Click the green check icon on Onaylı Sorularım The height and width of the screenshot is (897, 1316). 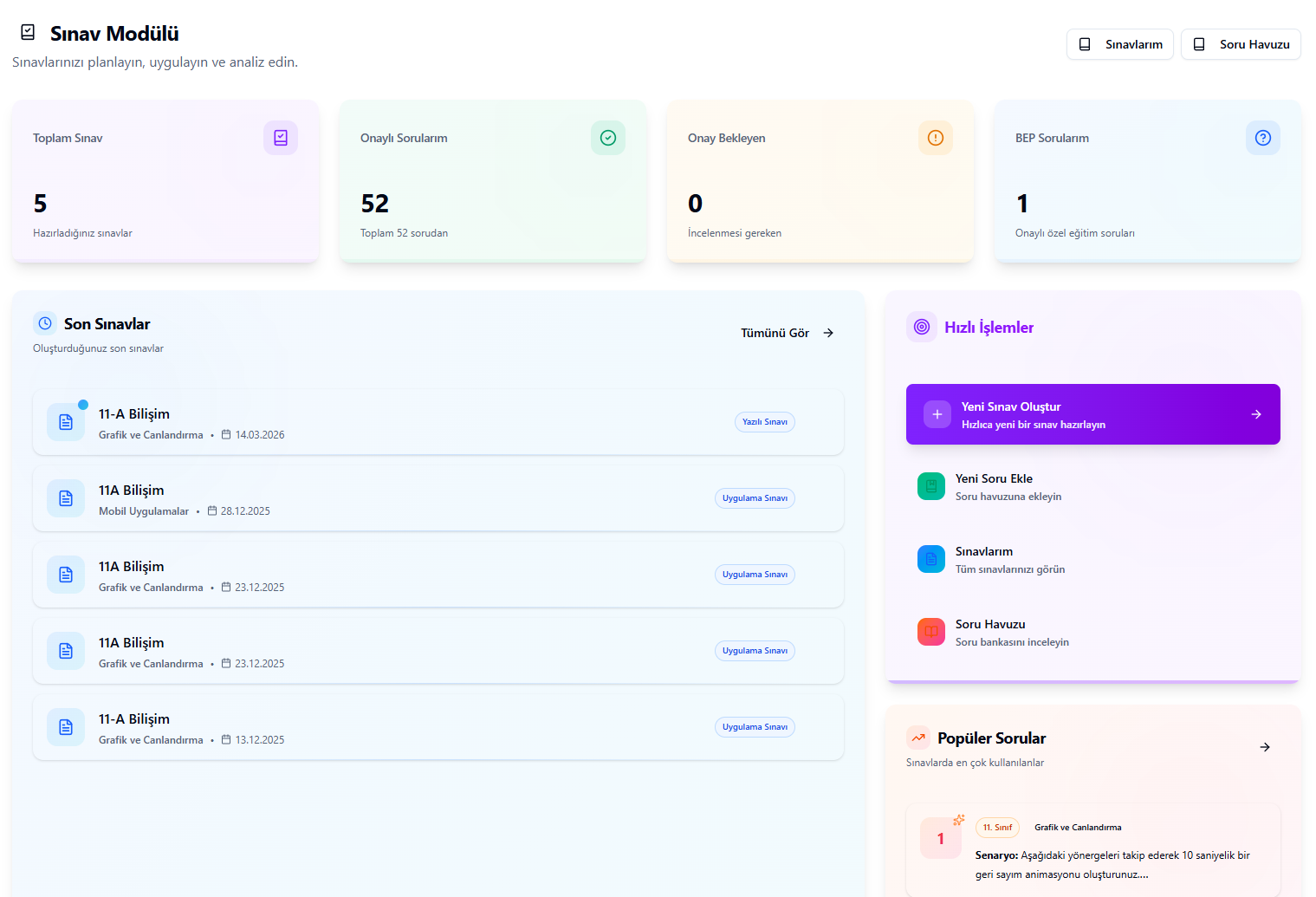tap(608, 138)
